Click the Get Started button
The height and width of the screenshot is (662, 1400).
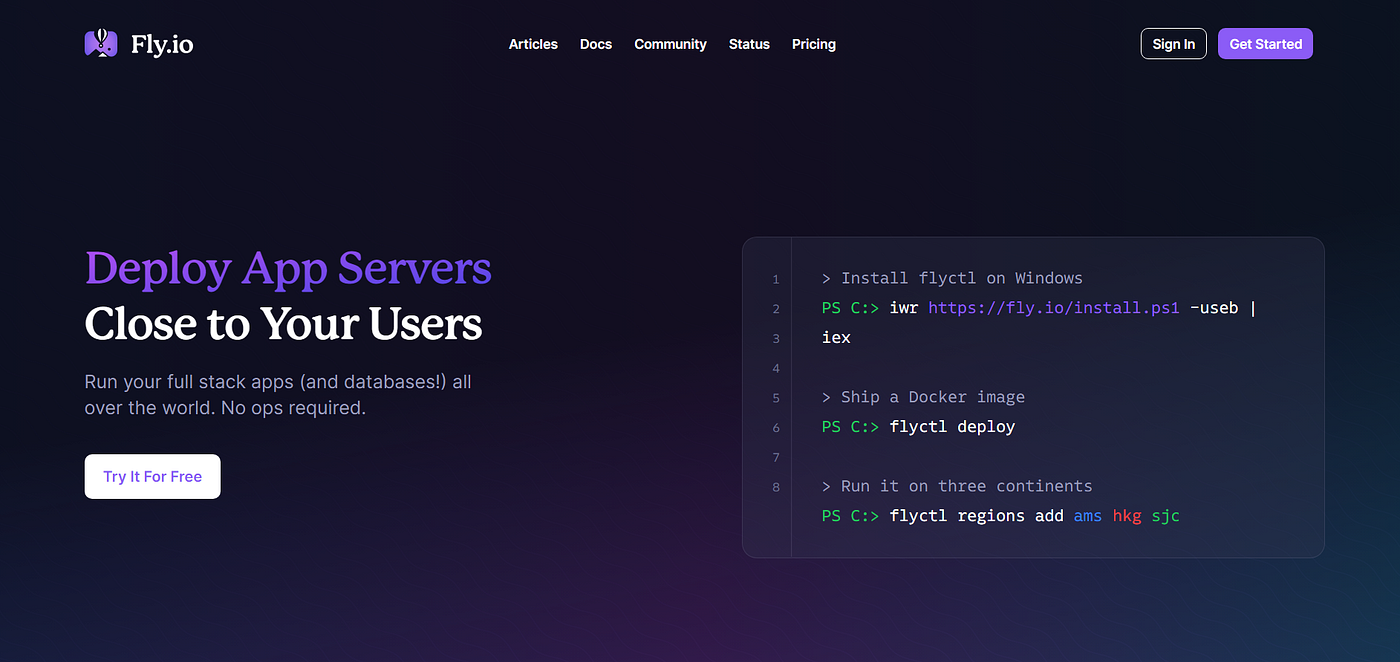1265,44
